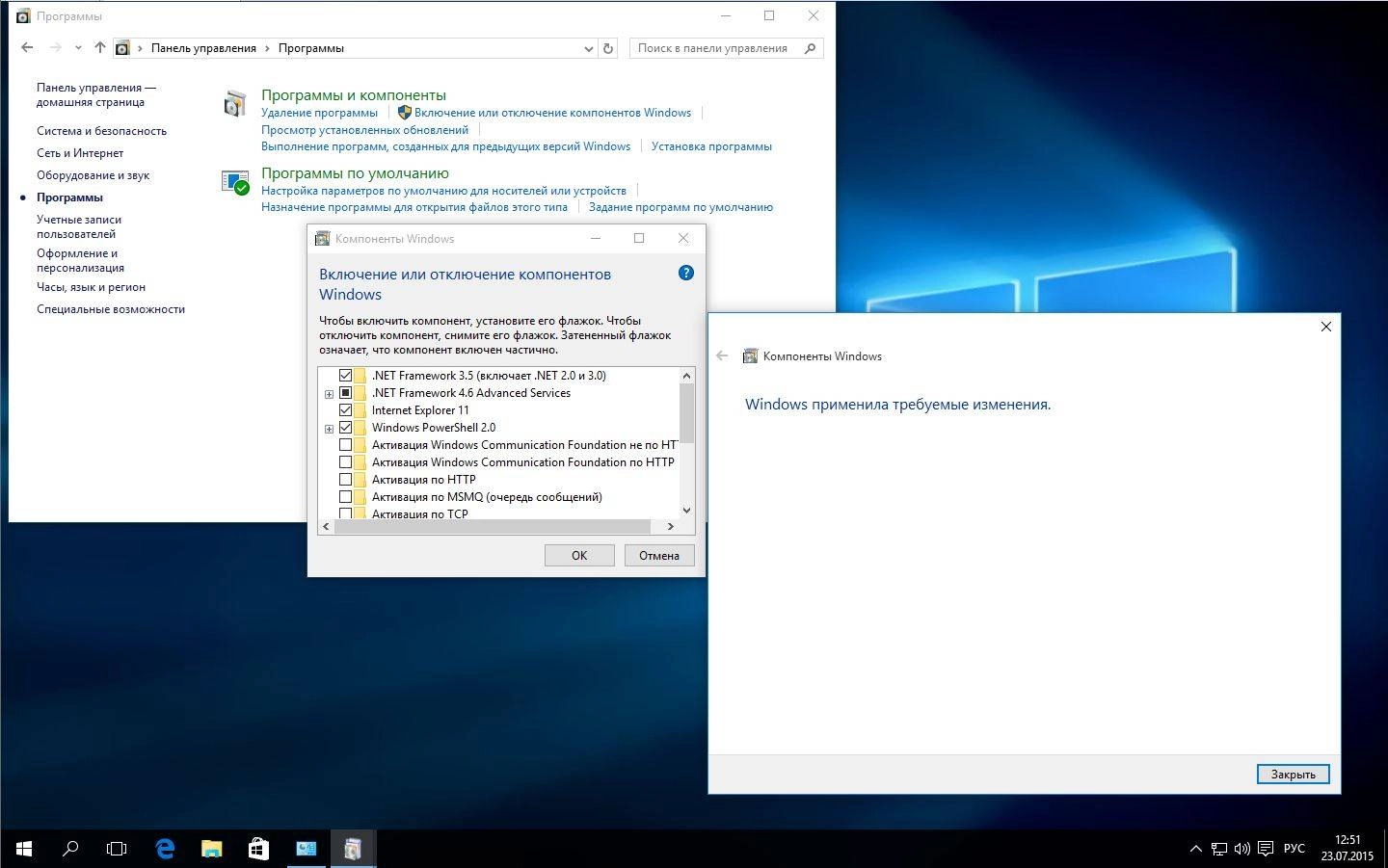Click the search magnifier in Control Panel

pos(810,48)
